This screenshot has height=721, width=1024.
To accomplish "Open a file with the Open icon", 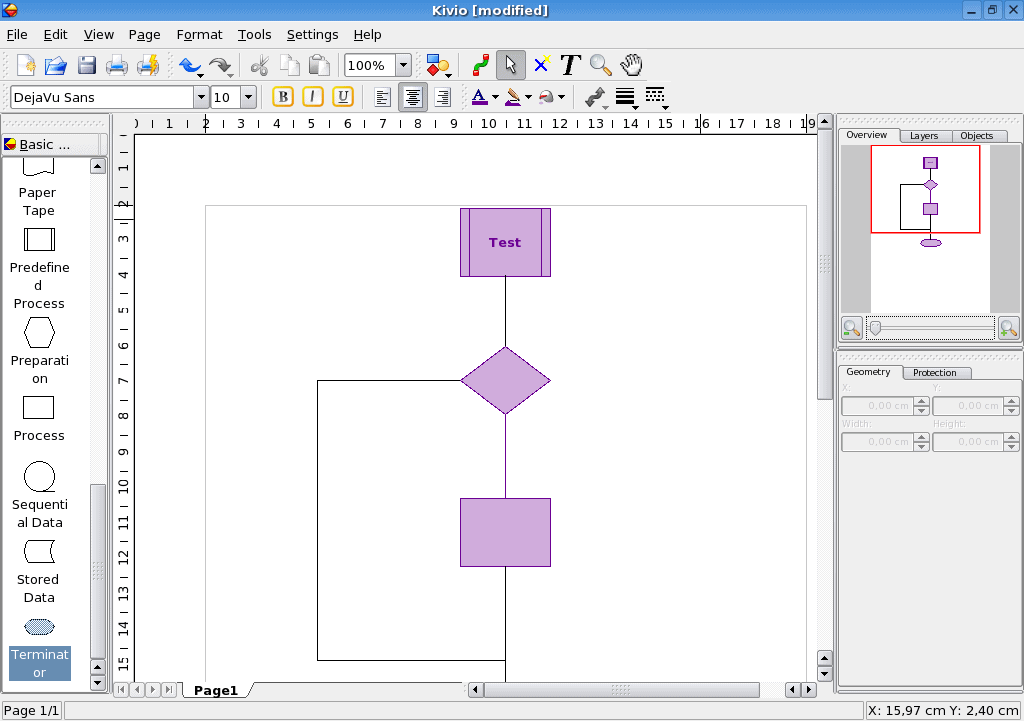I will (x=56, y=65).
